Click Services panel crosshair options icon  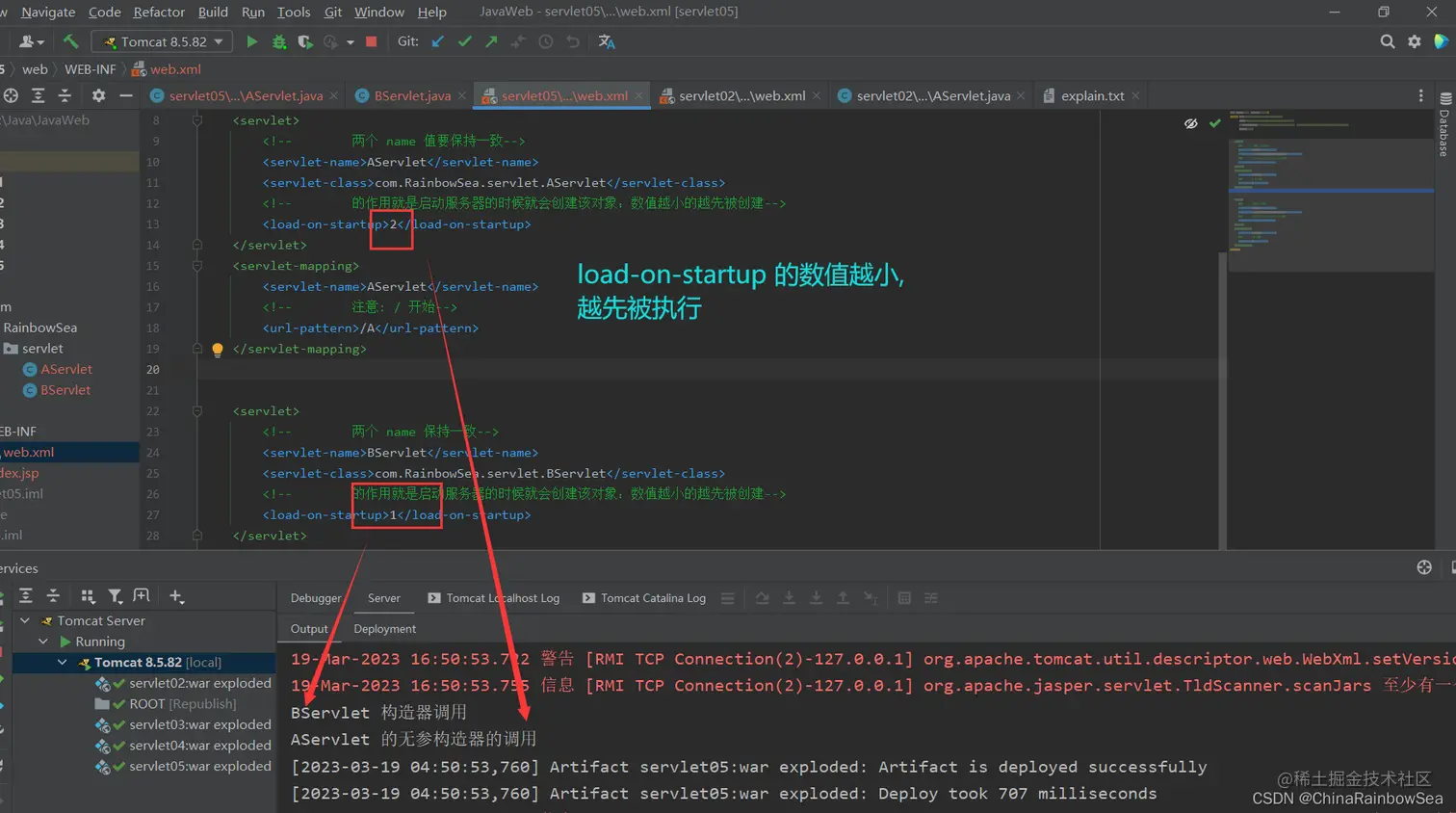click(1424, 567)
